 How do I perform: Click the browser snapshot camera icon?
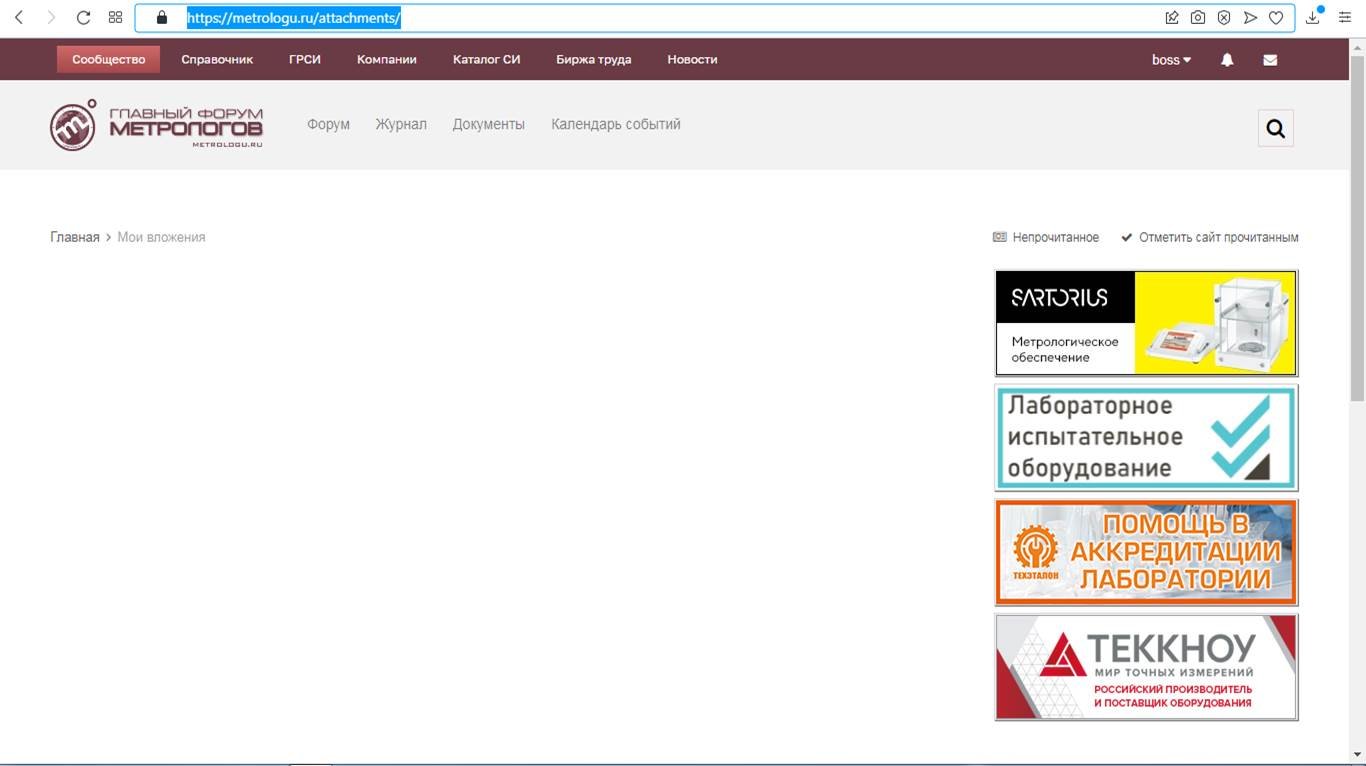tap(1197, 18)
